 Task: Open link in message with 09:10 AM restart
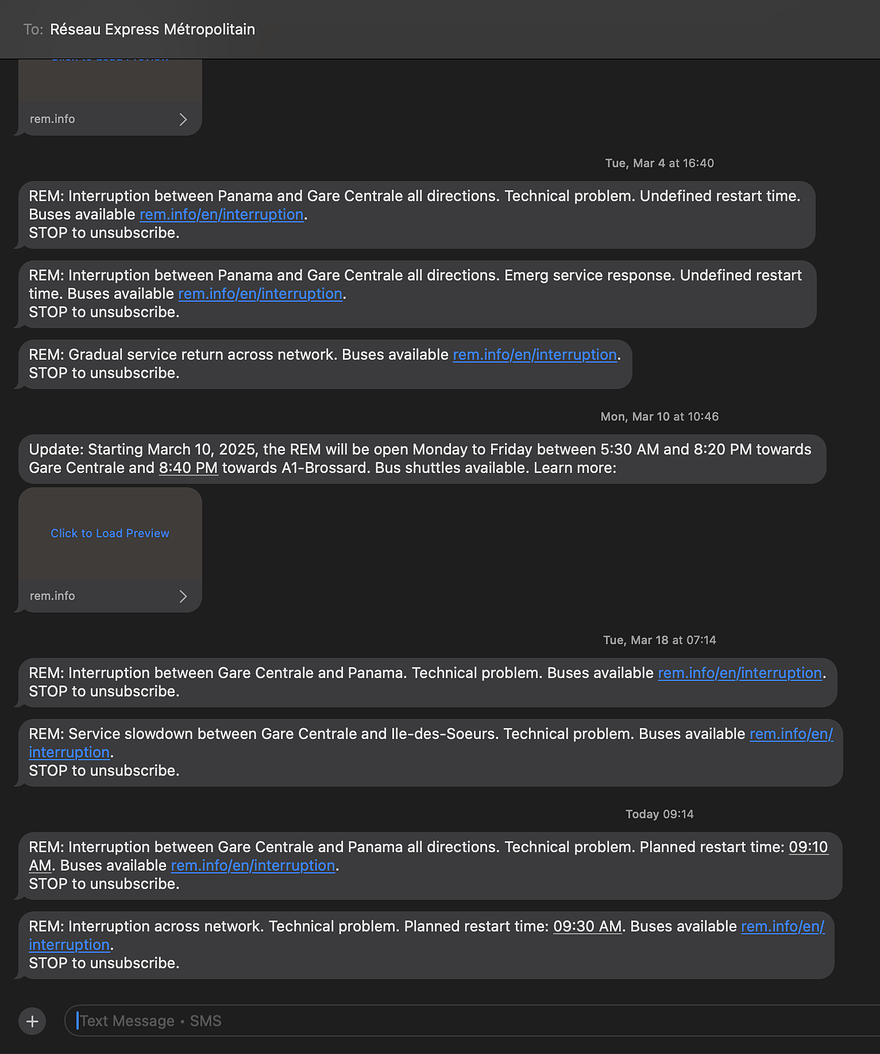coord(253,865)
